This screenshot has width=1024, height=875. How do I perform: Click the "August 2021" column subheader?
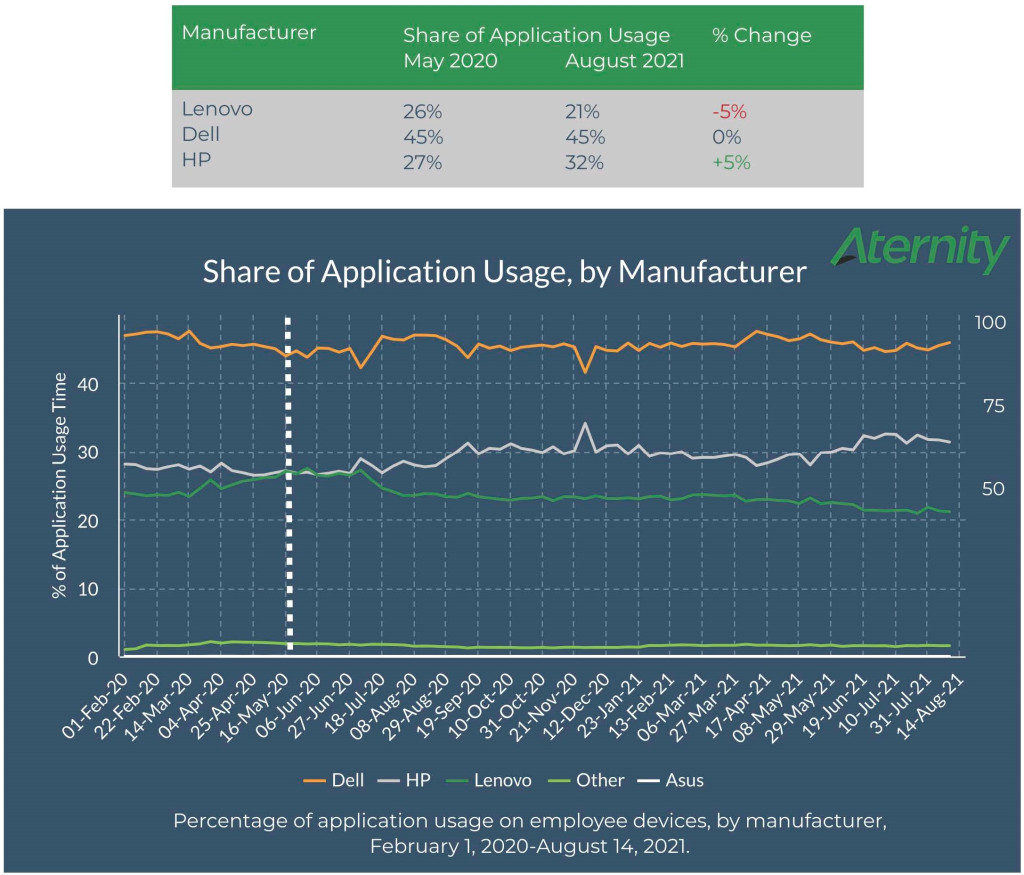tap(624, 61)
